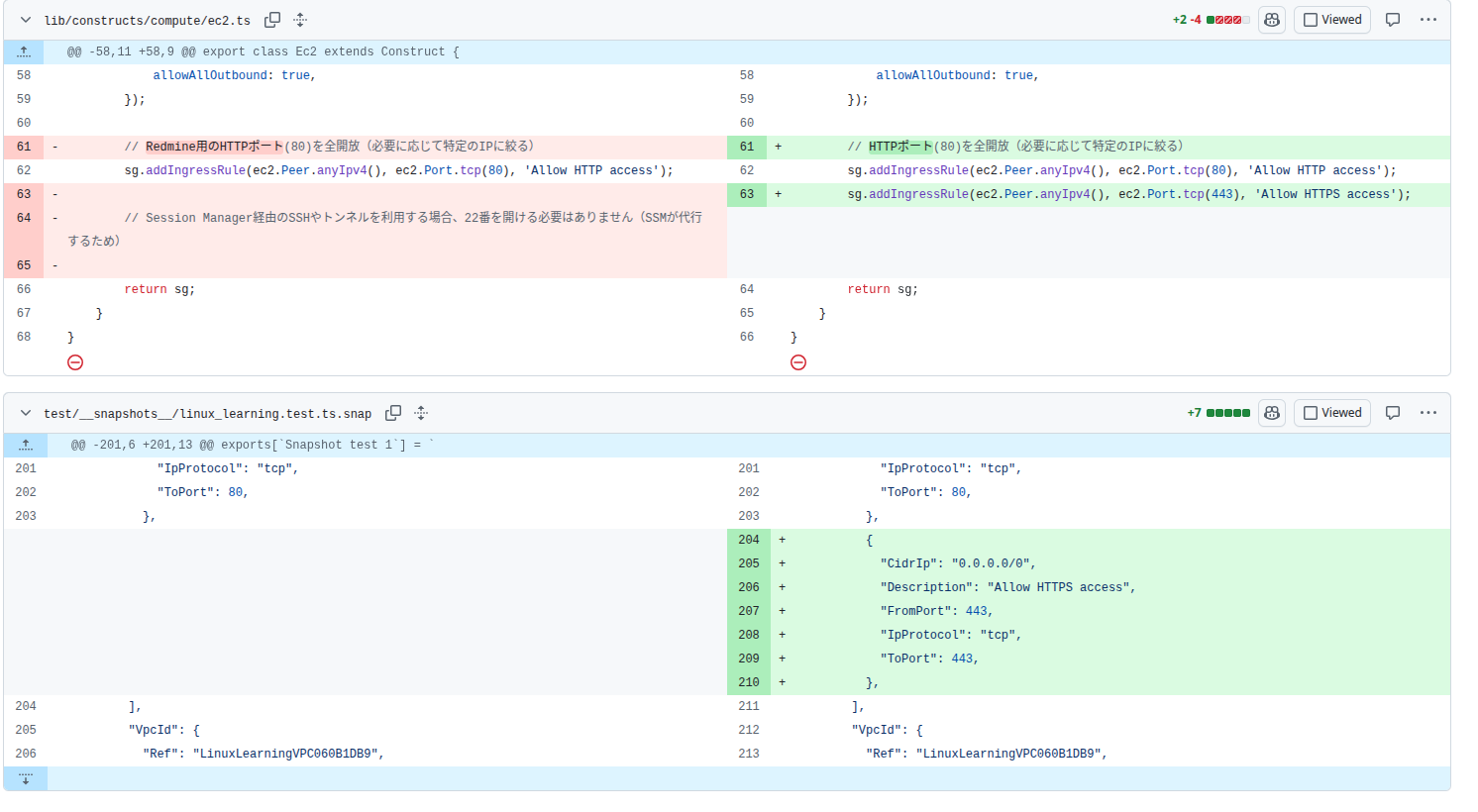The image size is (1478, 812).
Task: Expand lines above the snapshot hunk
Action: 26,445
